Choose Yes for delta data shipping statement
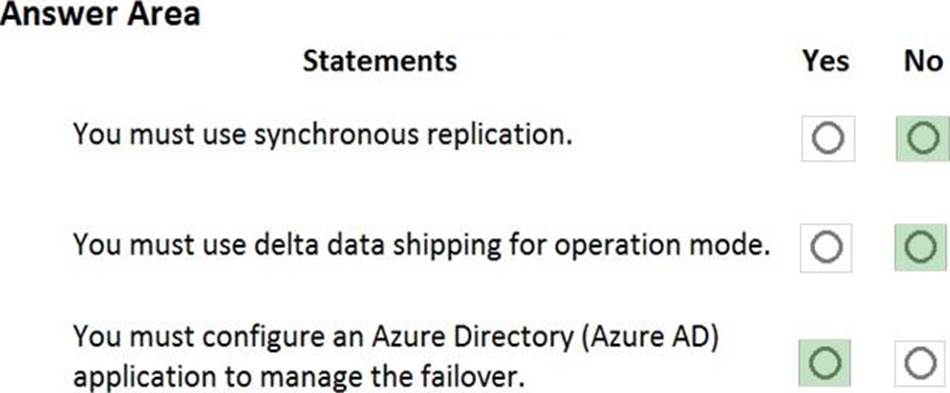Viewport: 950px width, 393px height. [825, 247]
